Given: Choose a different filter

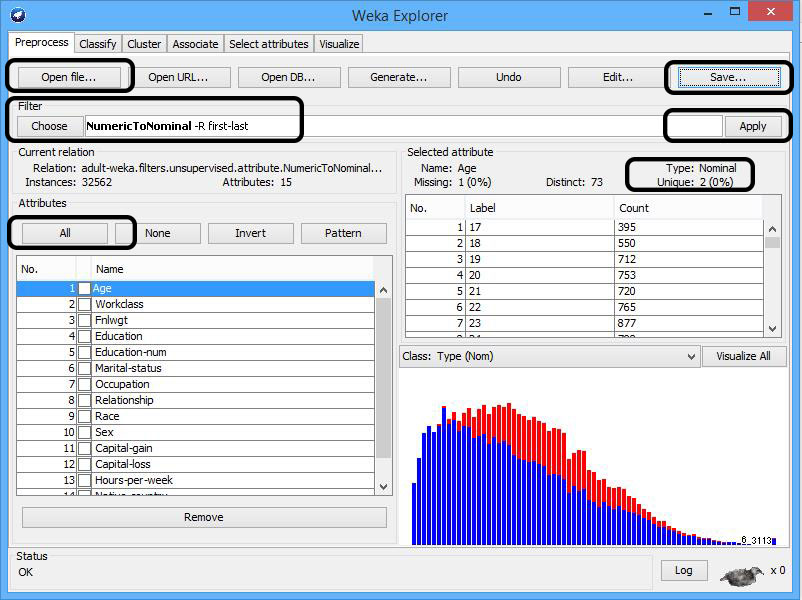Looking at the screenshot, I should click(49, 126).
